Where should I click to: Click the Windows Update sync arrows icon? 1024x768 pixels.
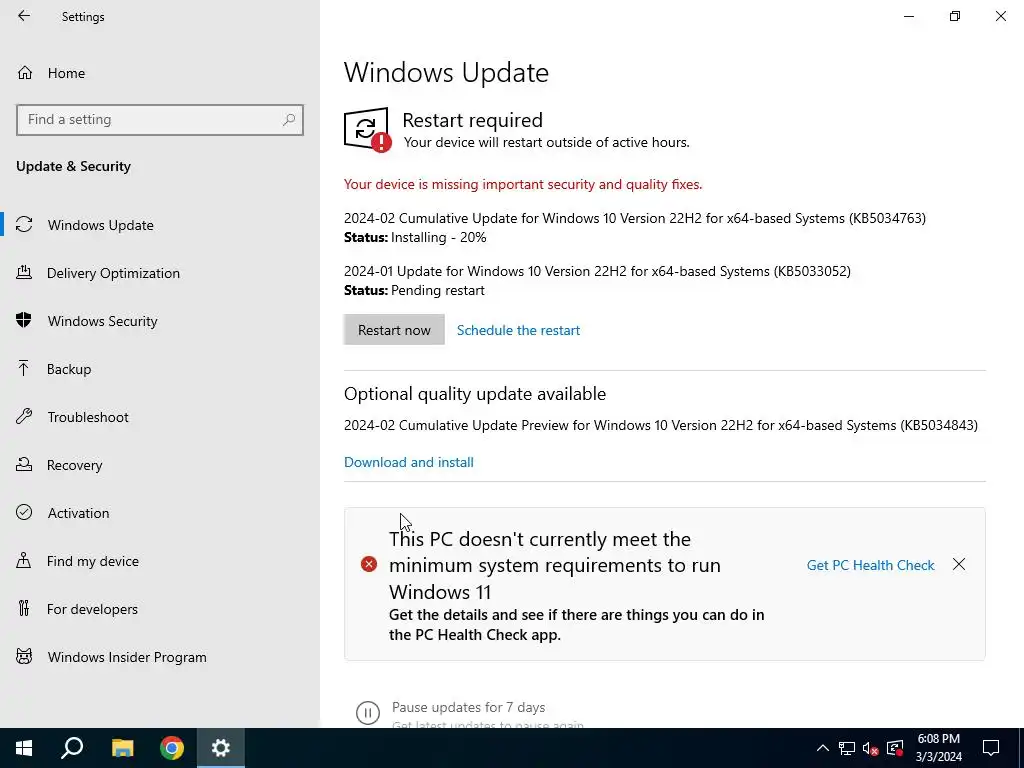pyautogui.click(x=24, y=225)
